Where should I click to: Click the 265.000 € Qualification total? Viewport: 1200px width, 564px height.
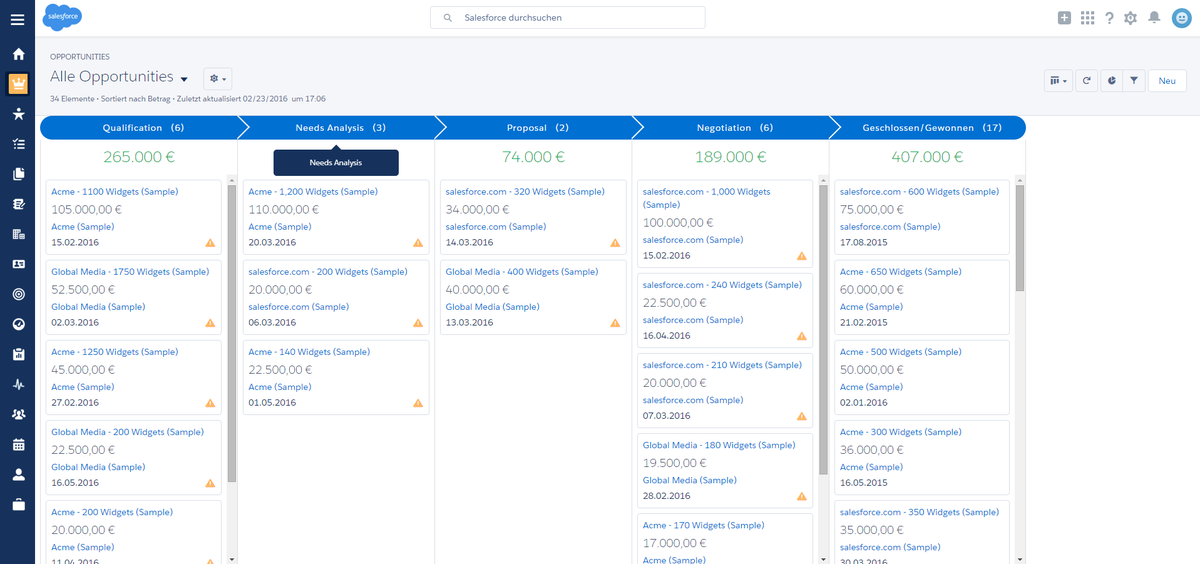coord(139,157)
